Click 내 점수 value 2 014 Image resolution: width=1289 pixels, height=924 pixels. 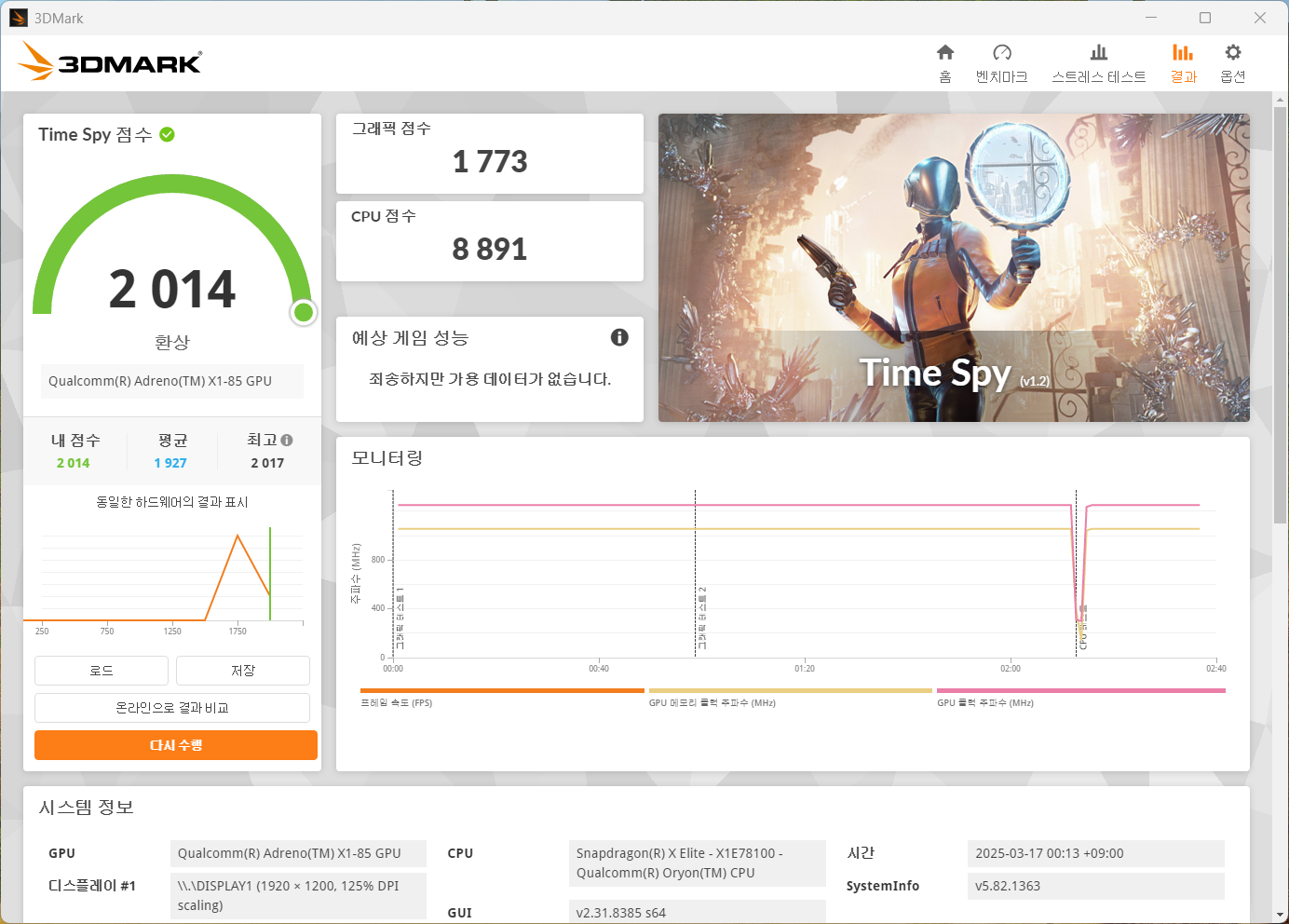click(74, 463)
